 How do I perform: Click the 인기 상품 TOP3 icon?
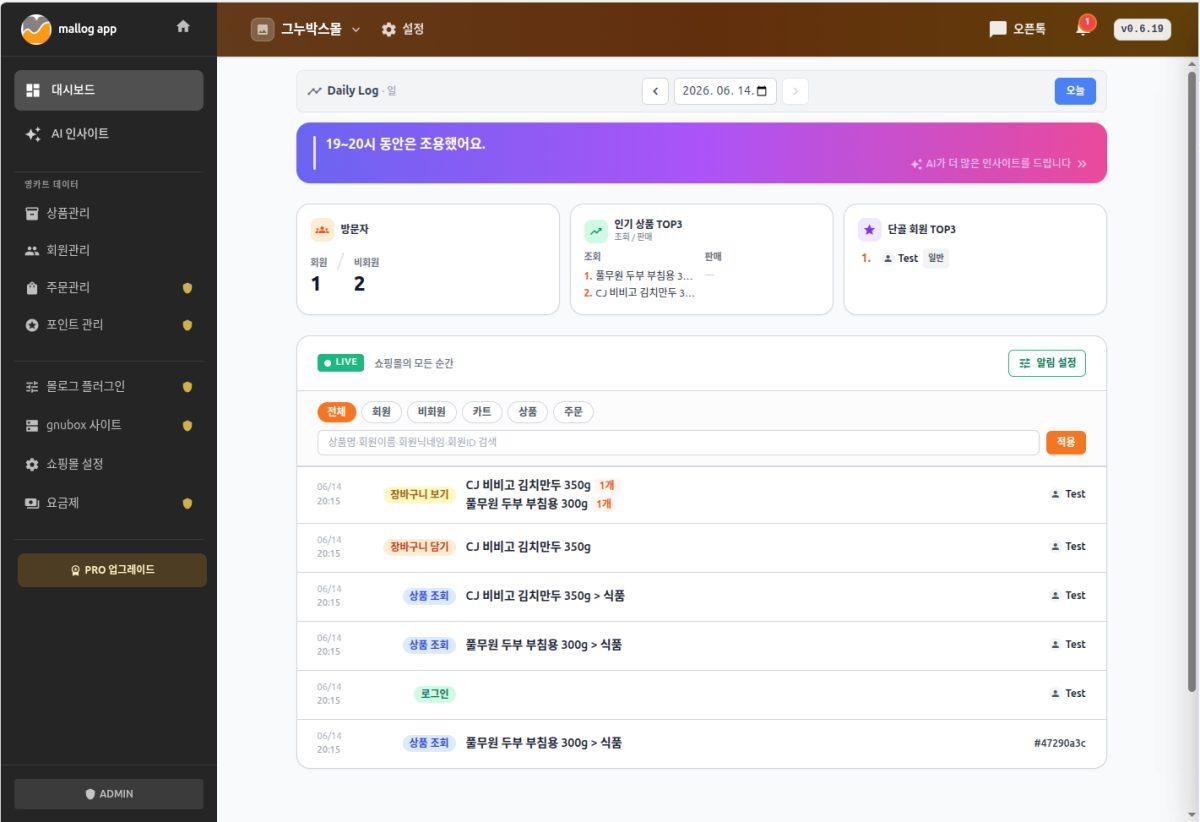(596, 230)
